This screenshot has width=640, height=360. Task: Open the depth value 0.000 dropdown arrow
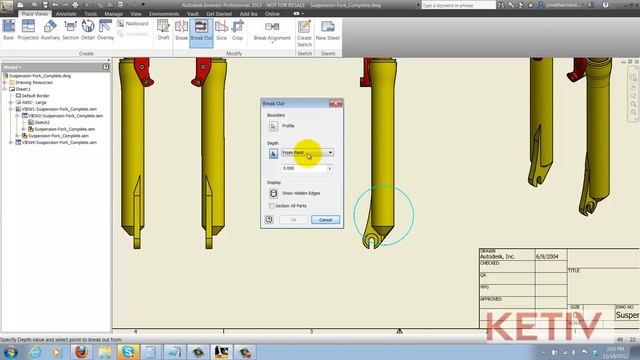[330, 169]
